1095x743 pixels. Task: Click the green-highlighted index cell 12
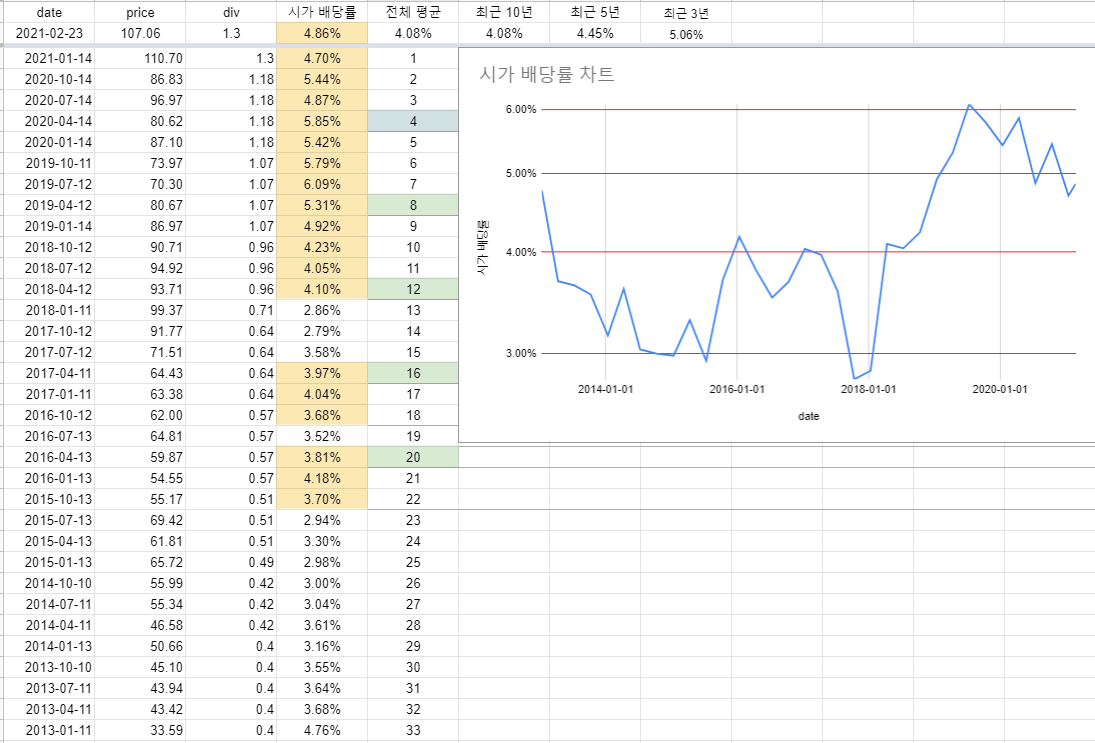(413, 288)
